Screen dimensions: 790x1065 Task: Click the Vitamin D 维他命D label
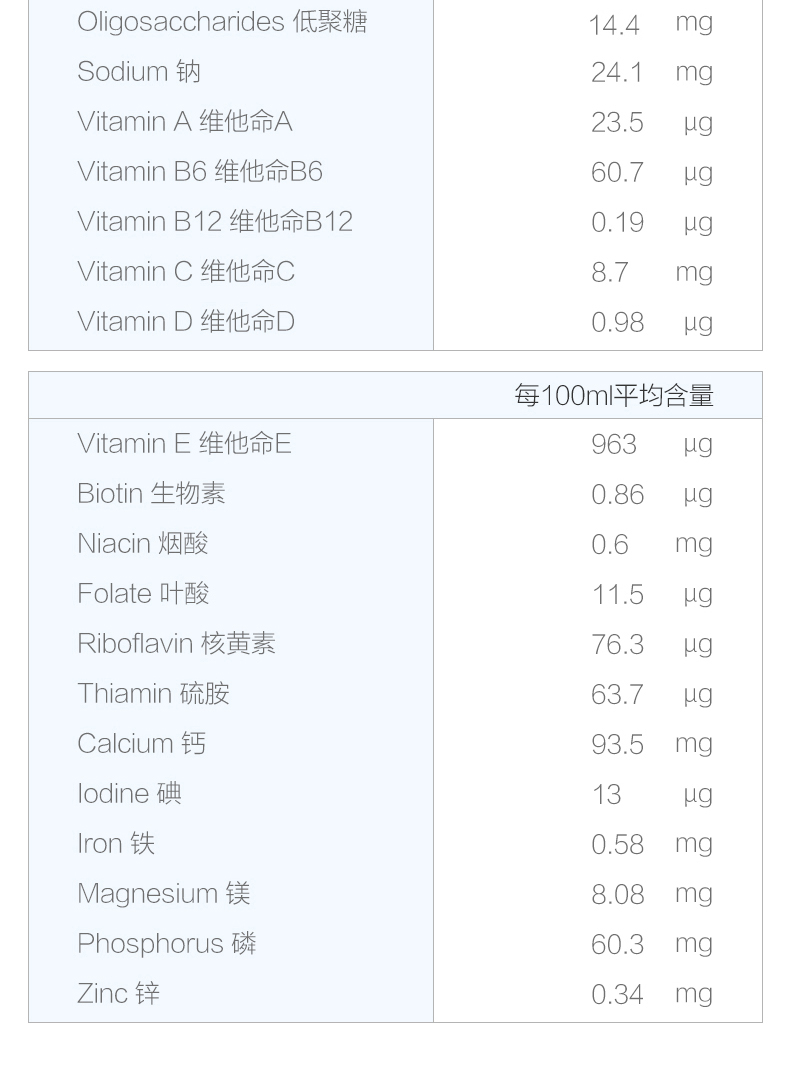tap(186, 322)
